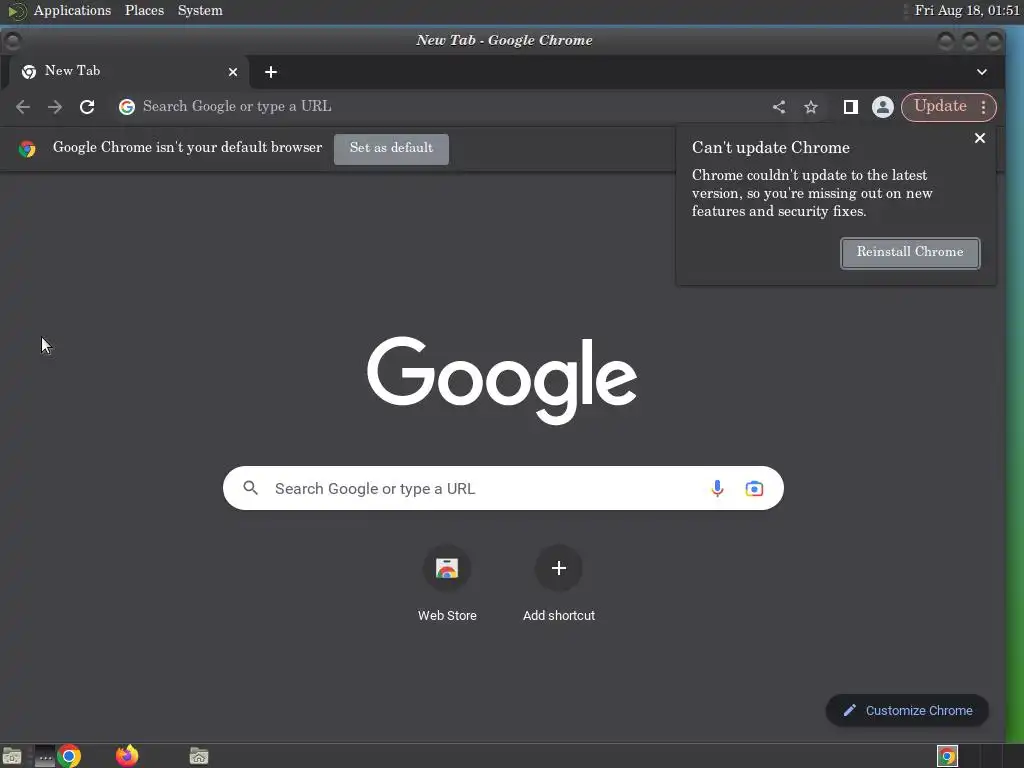The width and height of the screenshot is (1024, 768).
Task: Open the side panel icon
Action: pyautogui.click(x=850, y=106)
